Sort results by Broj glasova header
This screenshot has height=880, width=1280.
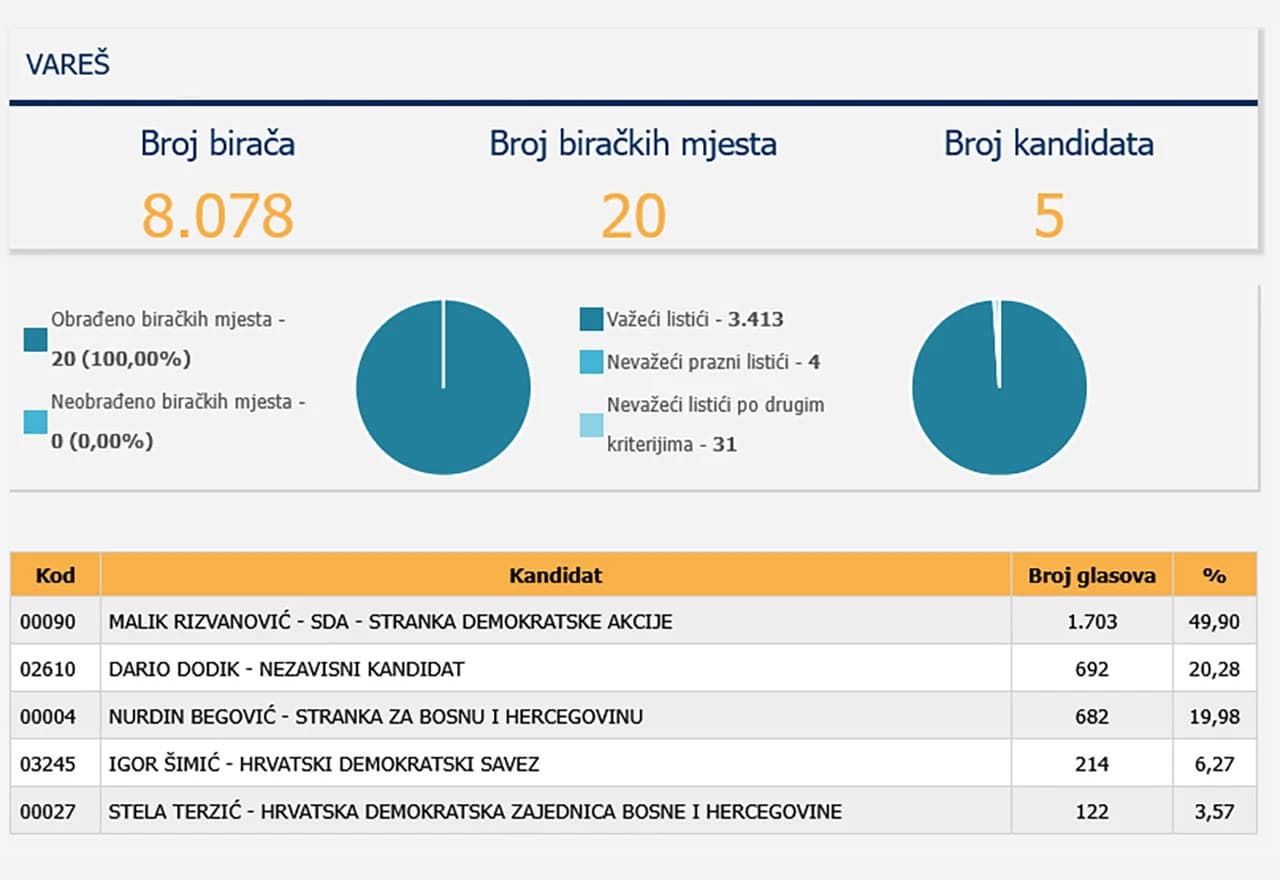click(x=1093, y=575)
